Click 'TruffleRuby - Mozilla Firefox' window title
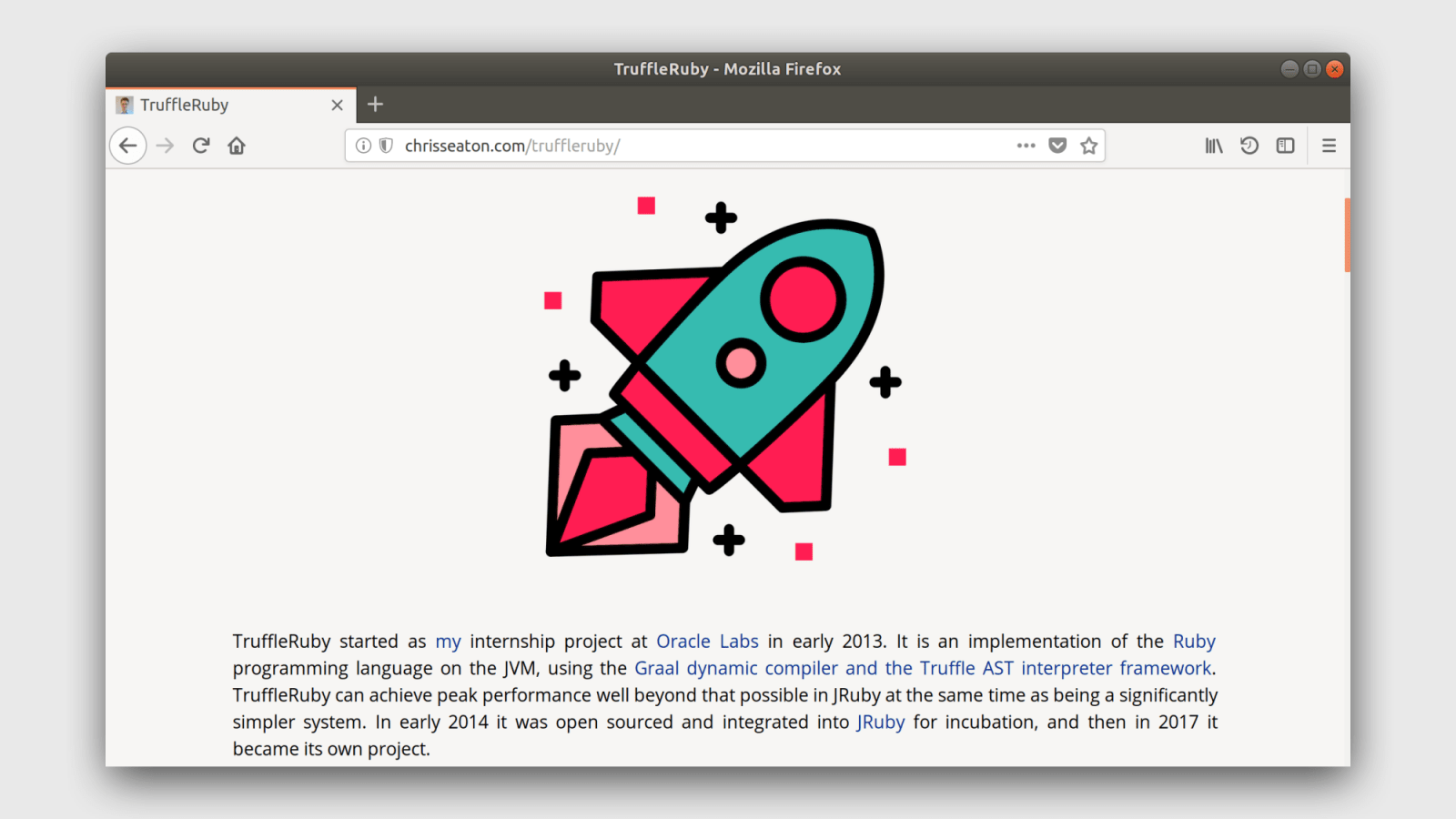Viewport: 1456px width, 819px height. [x=727, y=69]
